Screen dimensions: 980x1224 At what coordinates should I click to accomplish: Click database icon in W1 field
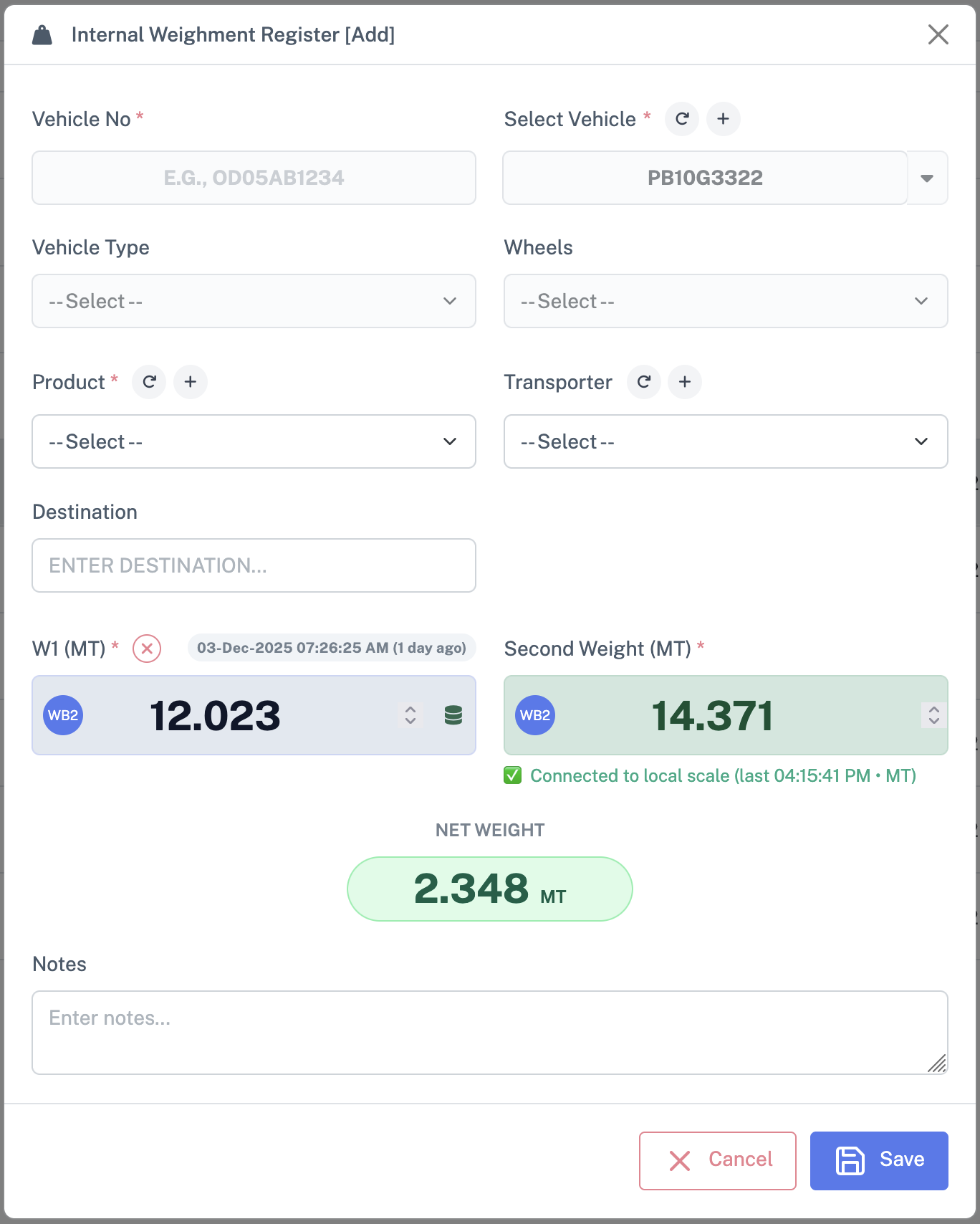[x=453, y=715]
